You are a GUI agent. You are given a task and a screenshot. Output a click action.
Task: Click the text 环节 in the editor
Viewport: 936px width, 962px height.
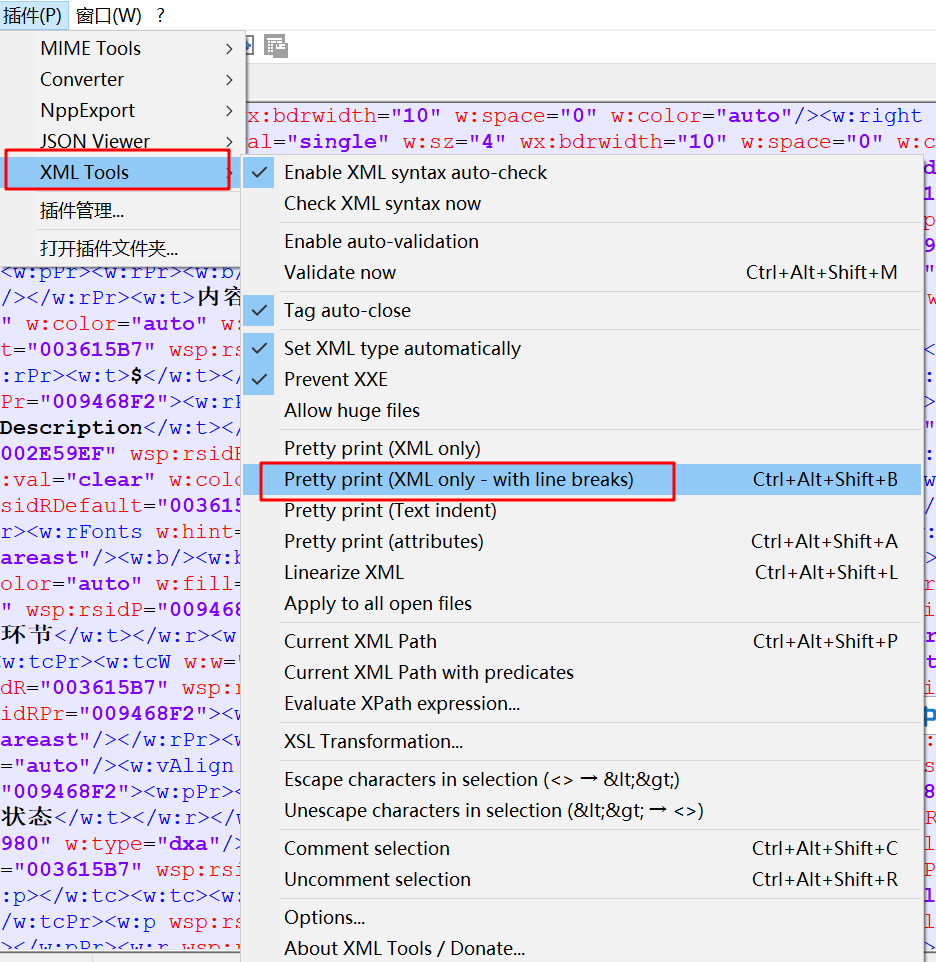coord(26,635)
